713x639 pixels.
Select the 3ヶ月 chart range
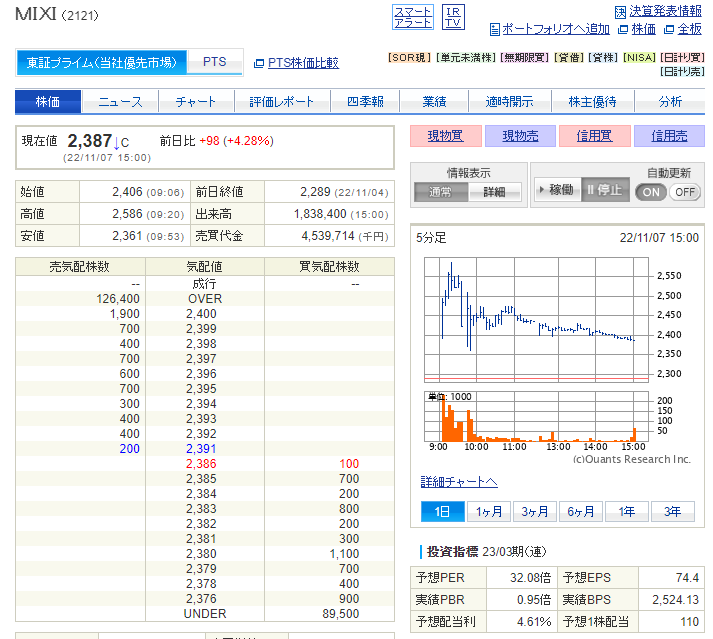(x=535, y=512)
